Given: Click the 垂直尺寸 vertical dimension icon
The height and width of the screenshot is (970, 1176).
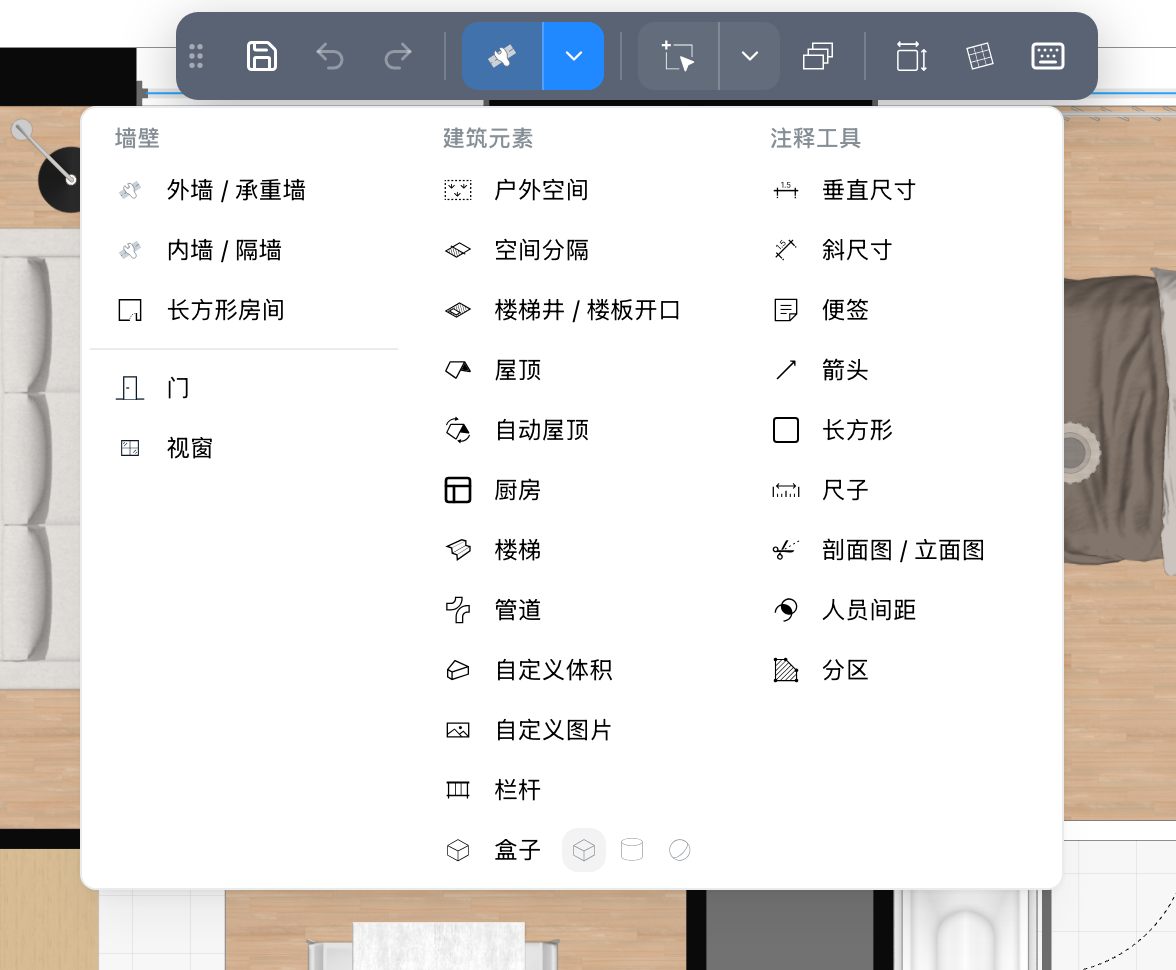Looking at the screenshot, I should (785, 191).
